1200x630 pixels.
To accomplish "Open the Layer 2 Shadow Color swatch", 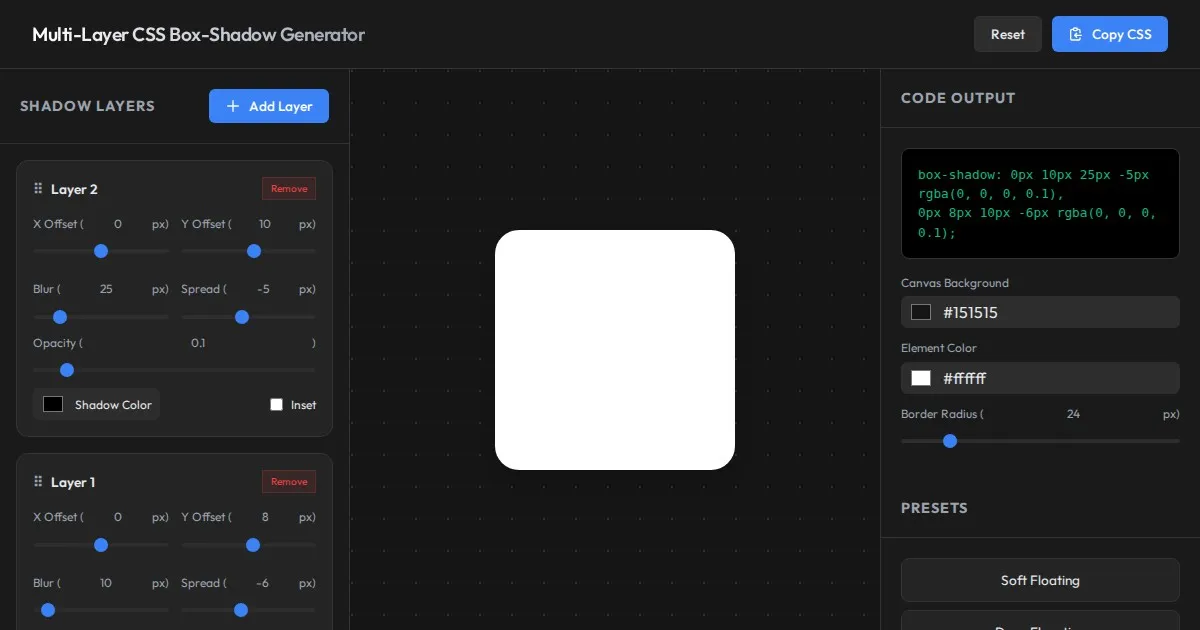I will tap(53, 405).
